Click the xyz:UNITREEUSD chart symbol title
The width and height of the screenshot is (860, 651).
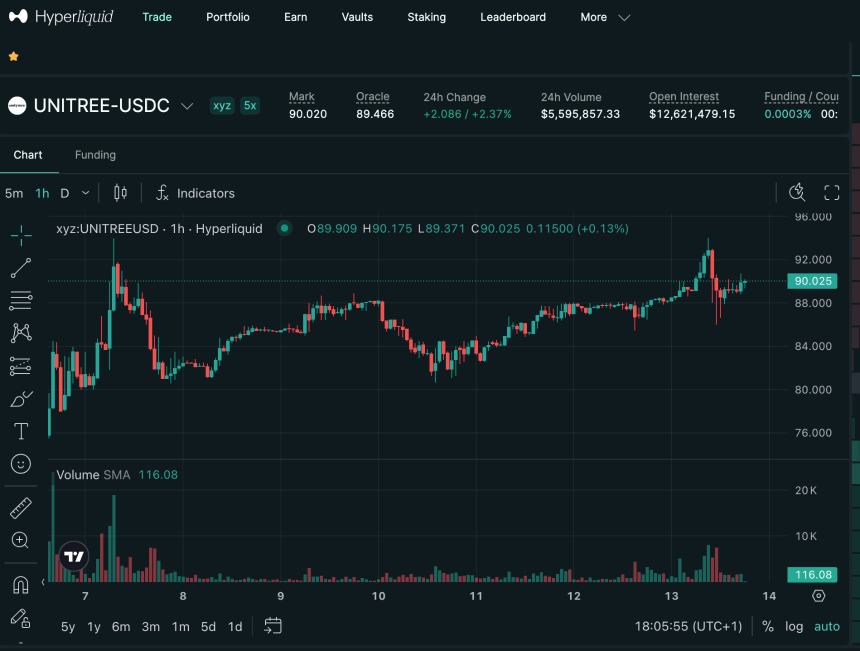click(159, 229)
